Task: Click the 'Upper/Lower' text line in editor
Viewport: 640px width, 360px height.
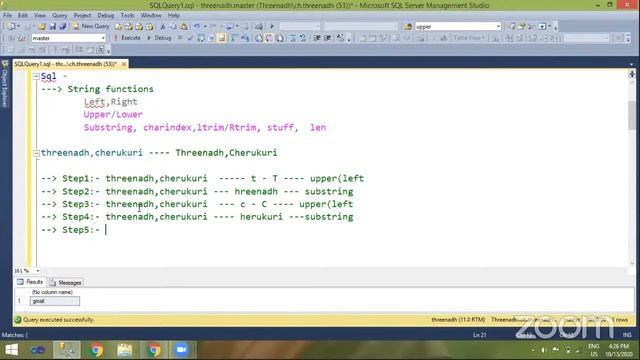Action: [x=113, y=115]
